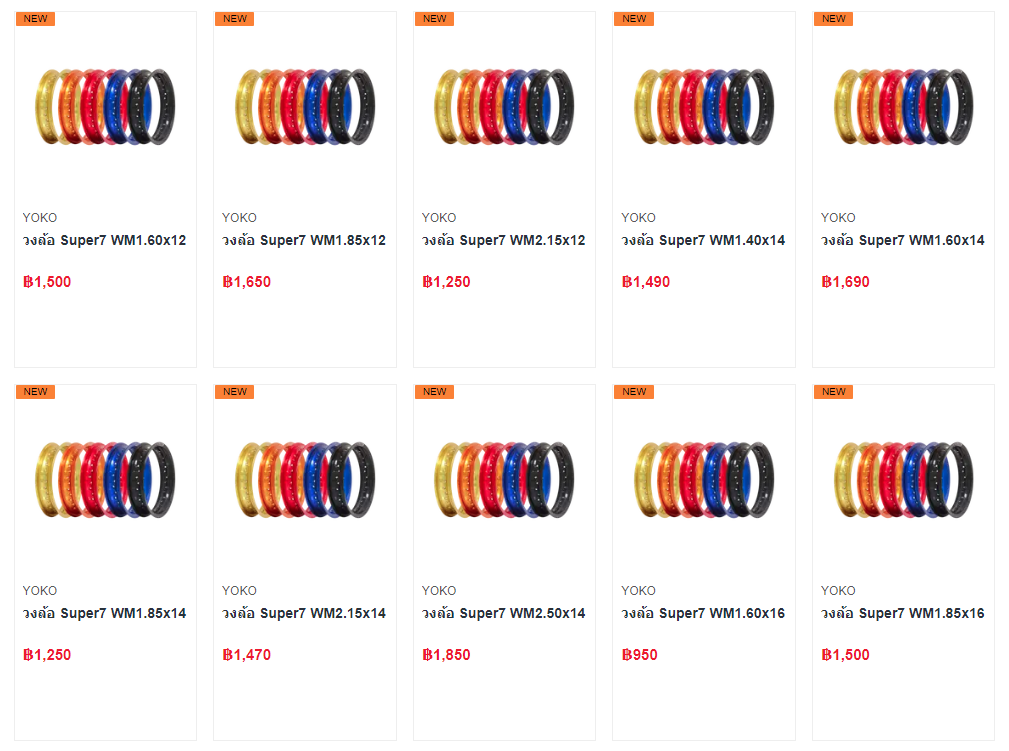Open the Super7 WM1.60x14 rim product image
1009x751 pixels.
903,107
